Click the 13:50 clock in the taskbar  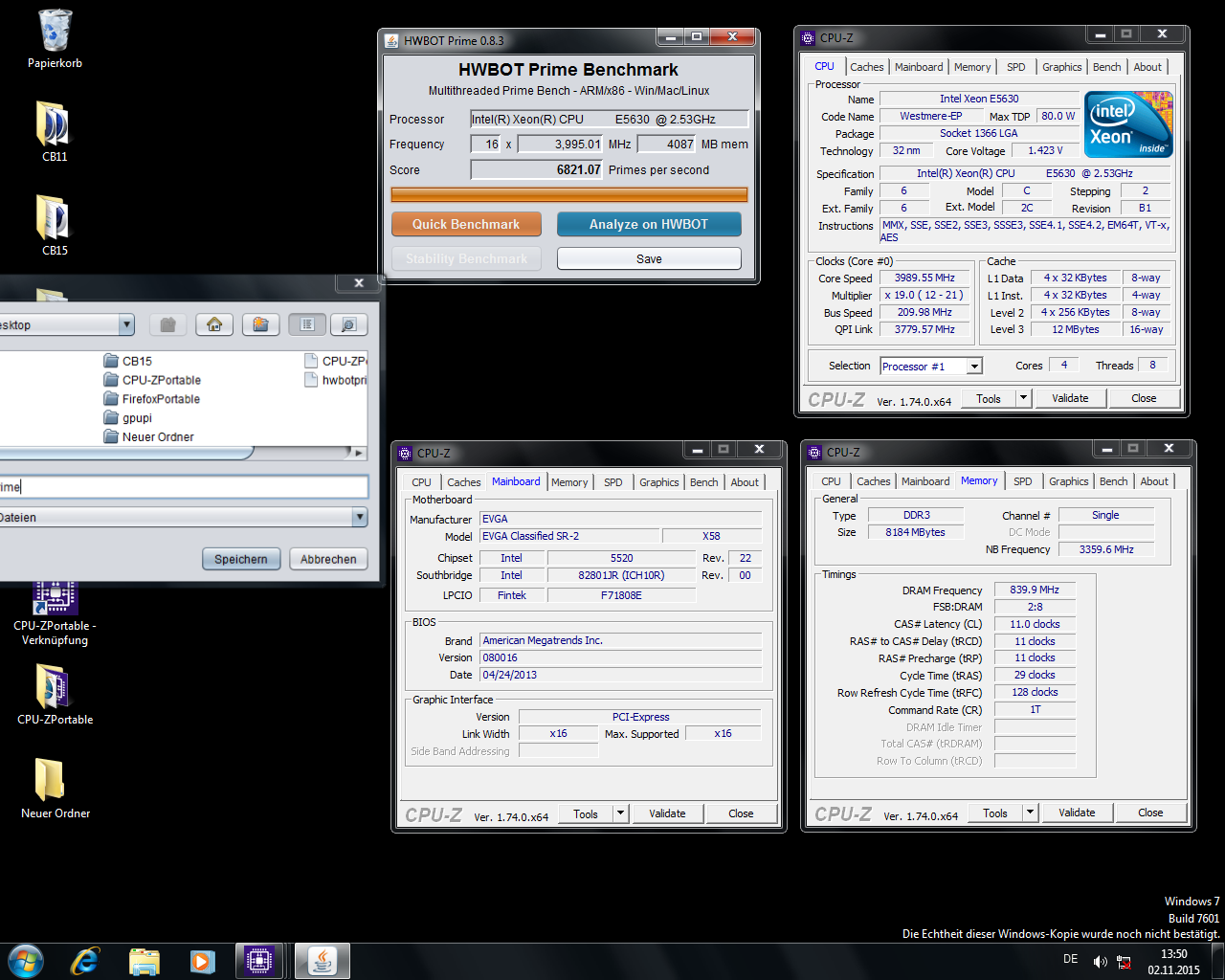[x=1173, y=954]
